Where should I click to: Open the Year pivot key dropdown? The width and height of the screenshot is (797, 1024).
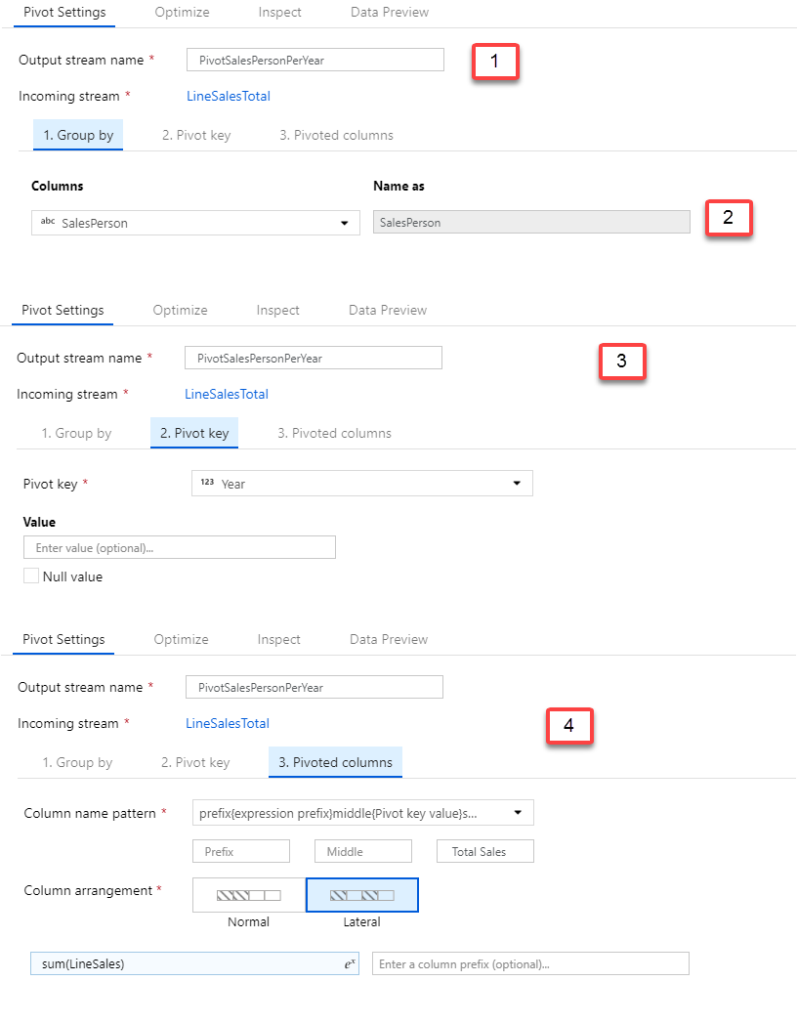(x=516, y=484)
